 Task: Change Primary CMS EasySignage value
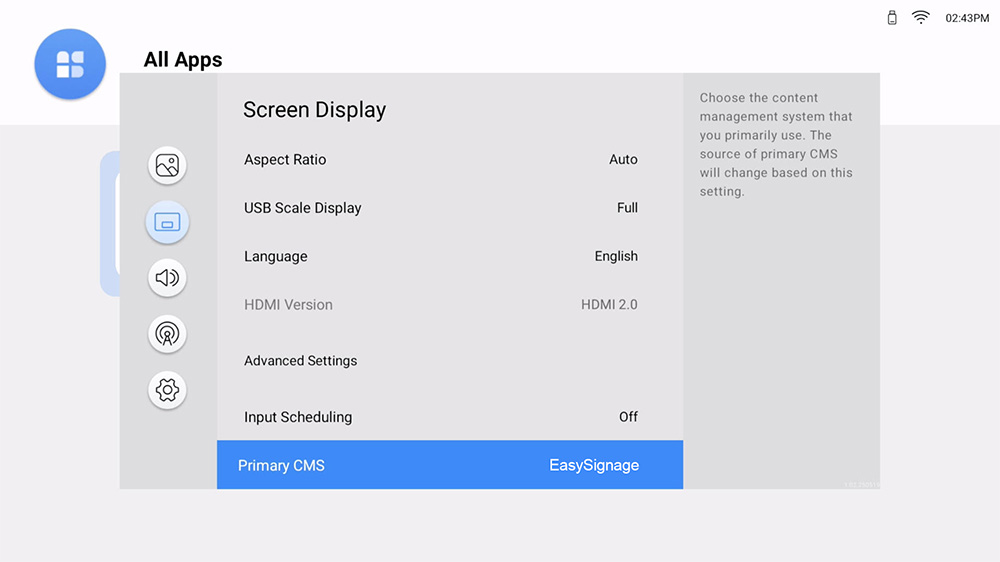click(x=593, y=465)
